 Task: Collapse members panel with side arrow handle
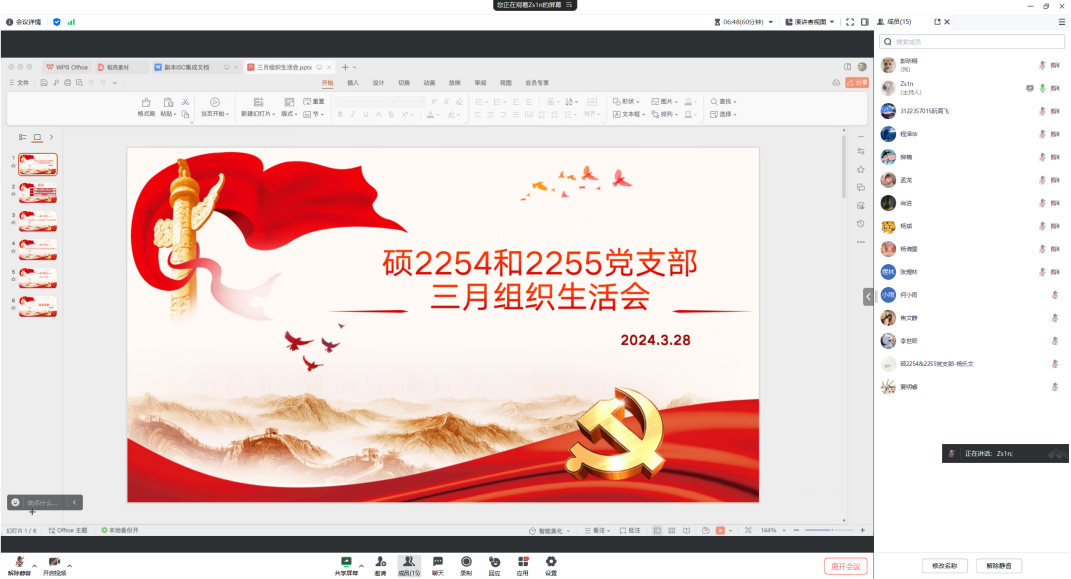pos(868,296)
